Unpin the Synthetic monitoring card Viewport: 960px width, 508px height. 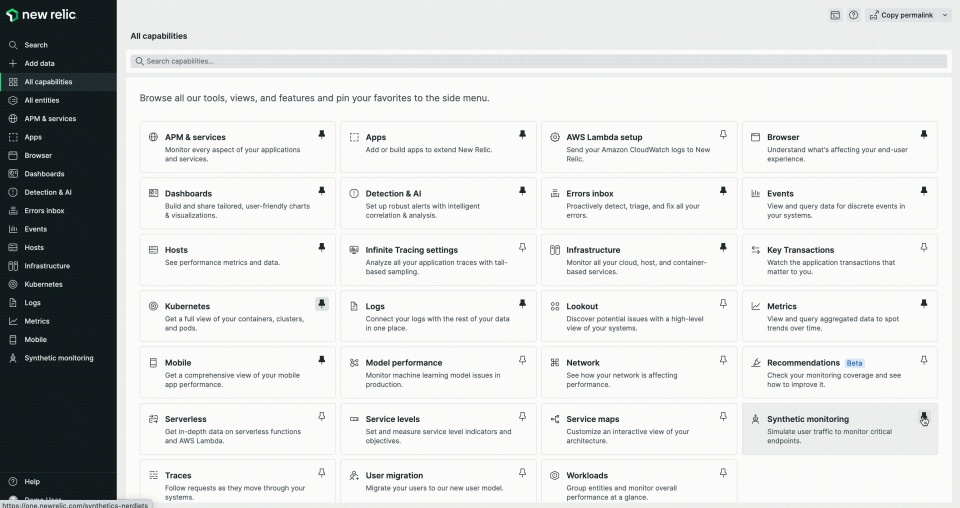[x=924, y=417]
